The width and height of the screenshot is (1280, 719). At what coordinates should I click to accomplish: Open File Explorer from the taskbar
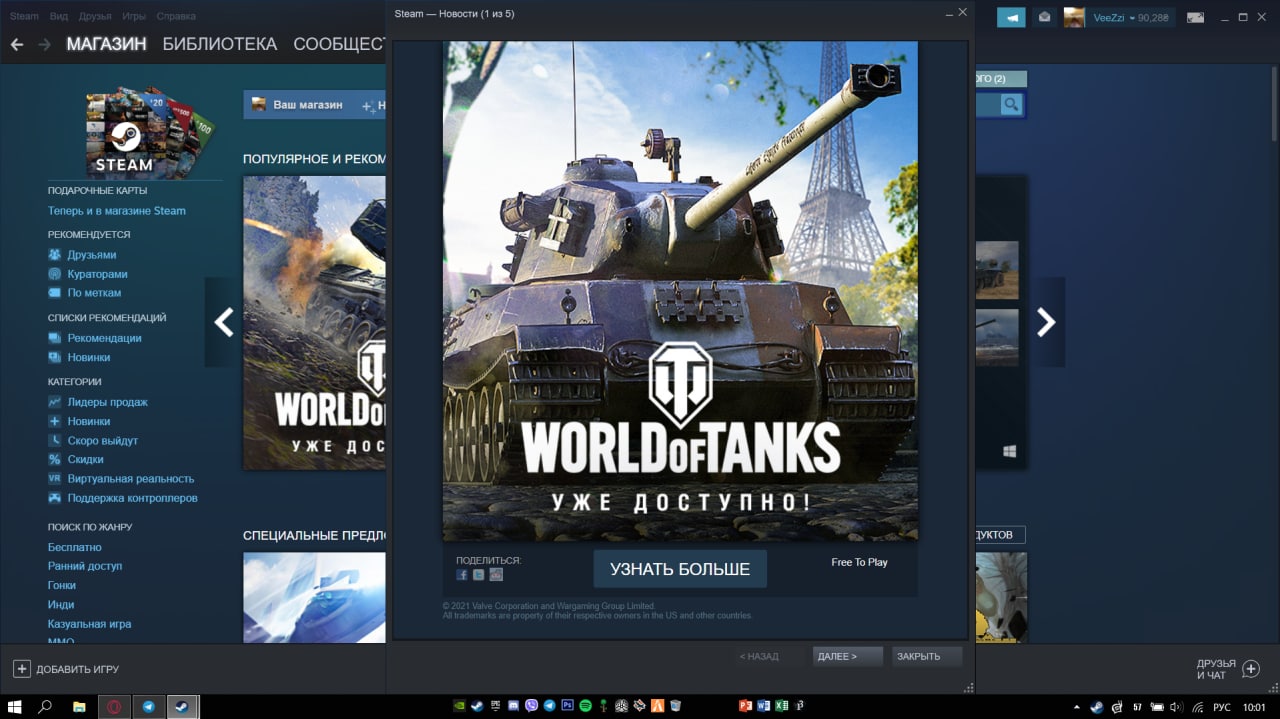pyautogui.click(x=79, y=706)
